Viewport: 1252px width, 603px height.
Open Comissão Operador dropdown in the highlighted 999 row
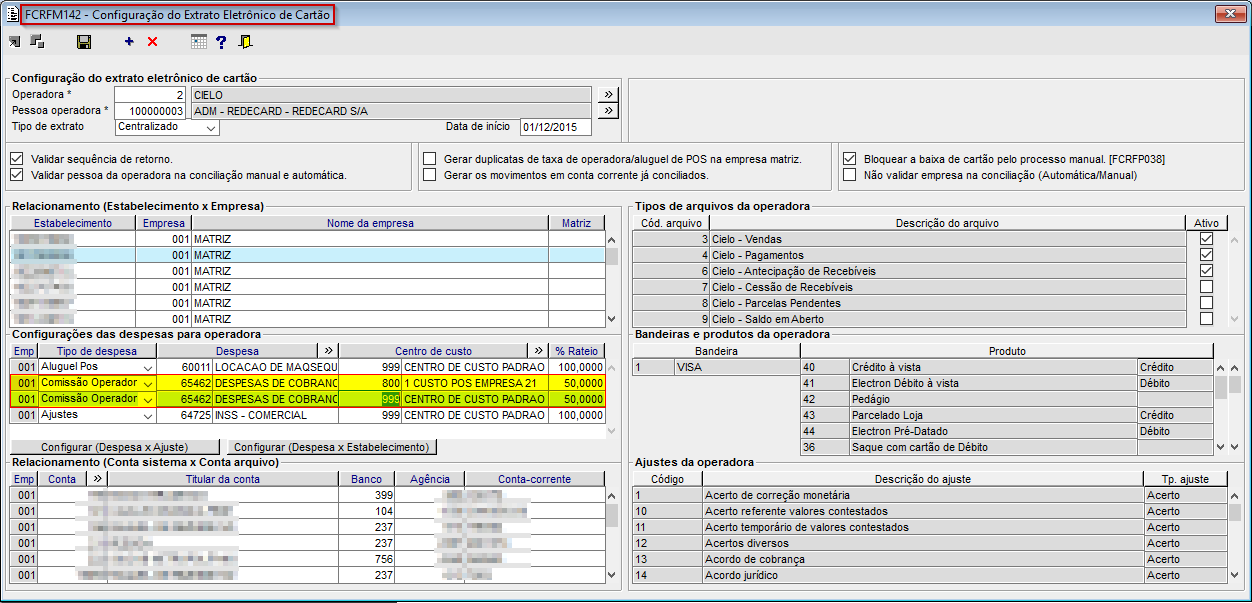point(148,399)
